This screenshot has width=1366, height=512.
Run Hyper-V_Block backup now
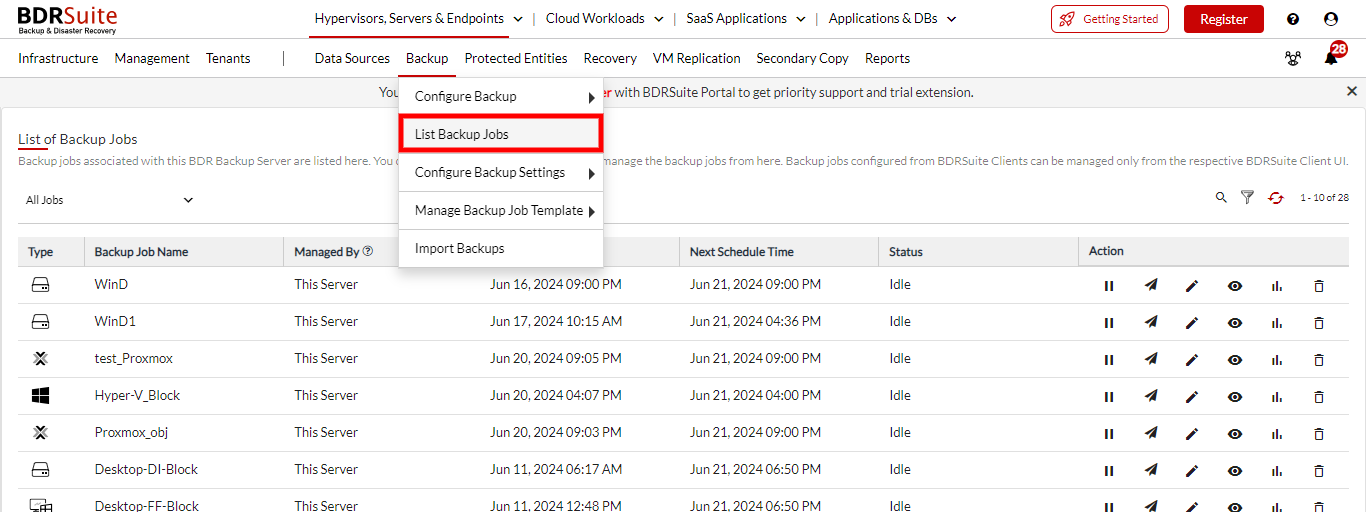click(x=1151, y=397)
